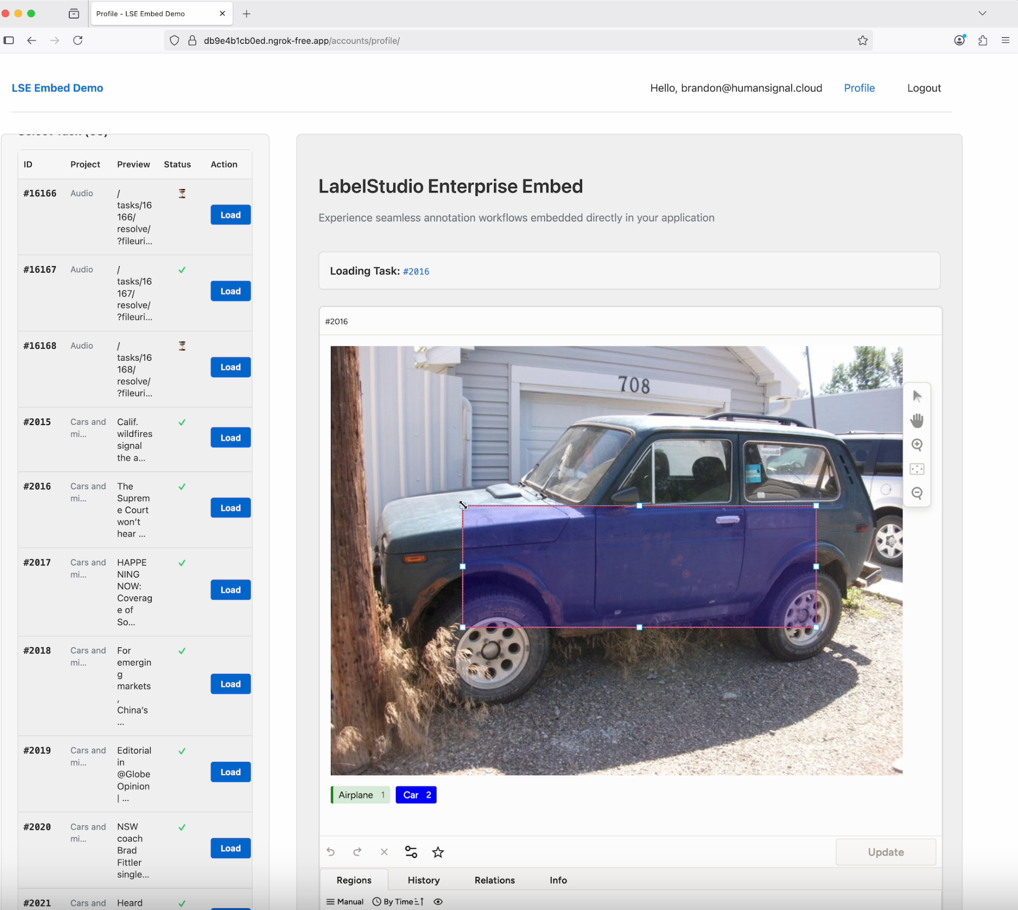Screen dimensions: 1018x910
Task: Expand the browser toolbar overflow chevron
Action: (x=981, y=13)
